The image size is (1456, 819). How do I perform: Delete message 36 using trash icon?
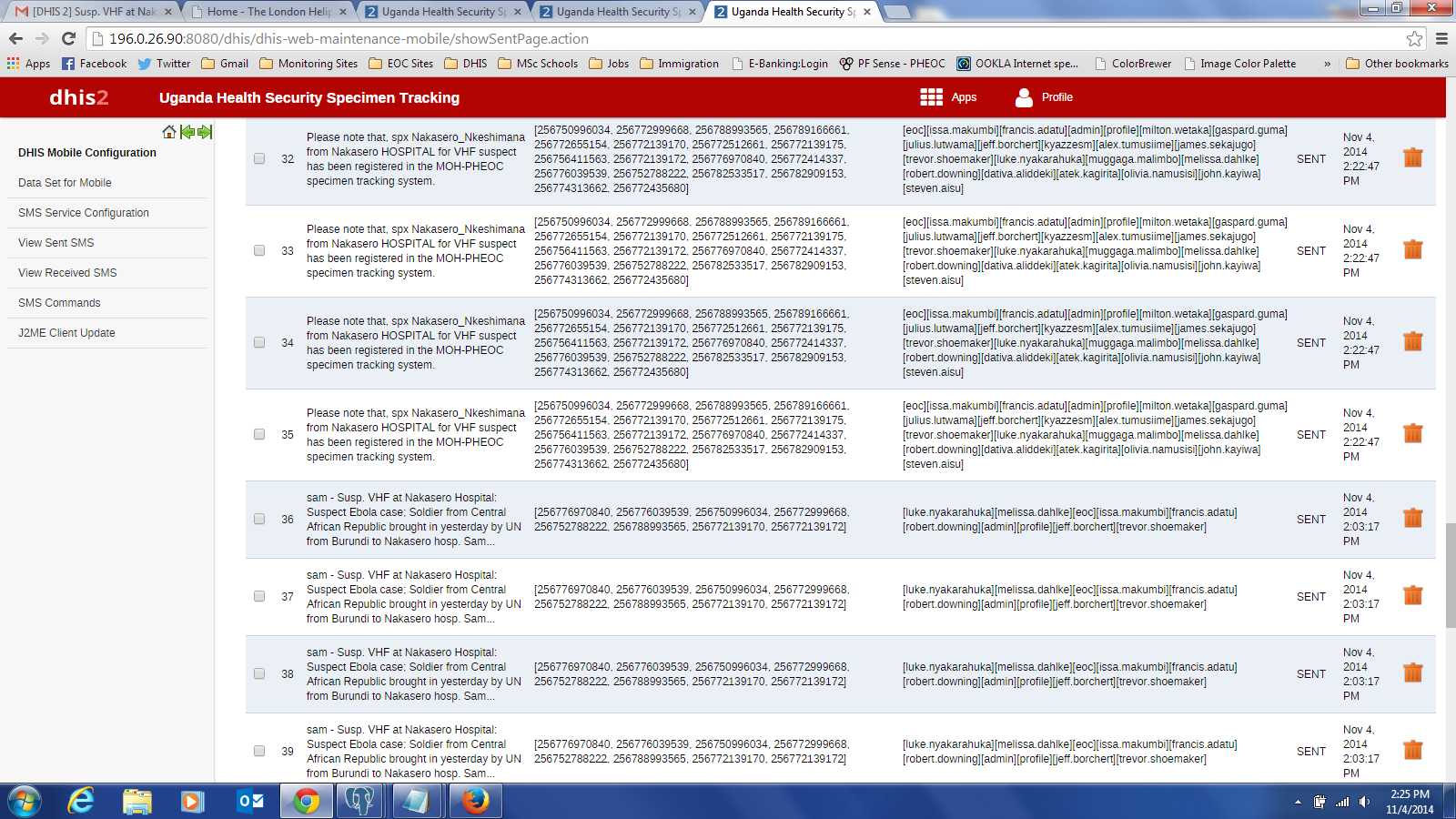click(x=1412, y=518)
